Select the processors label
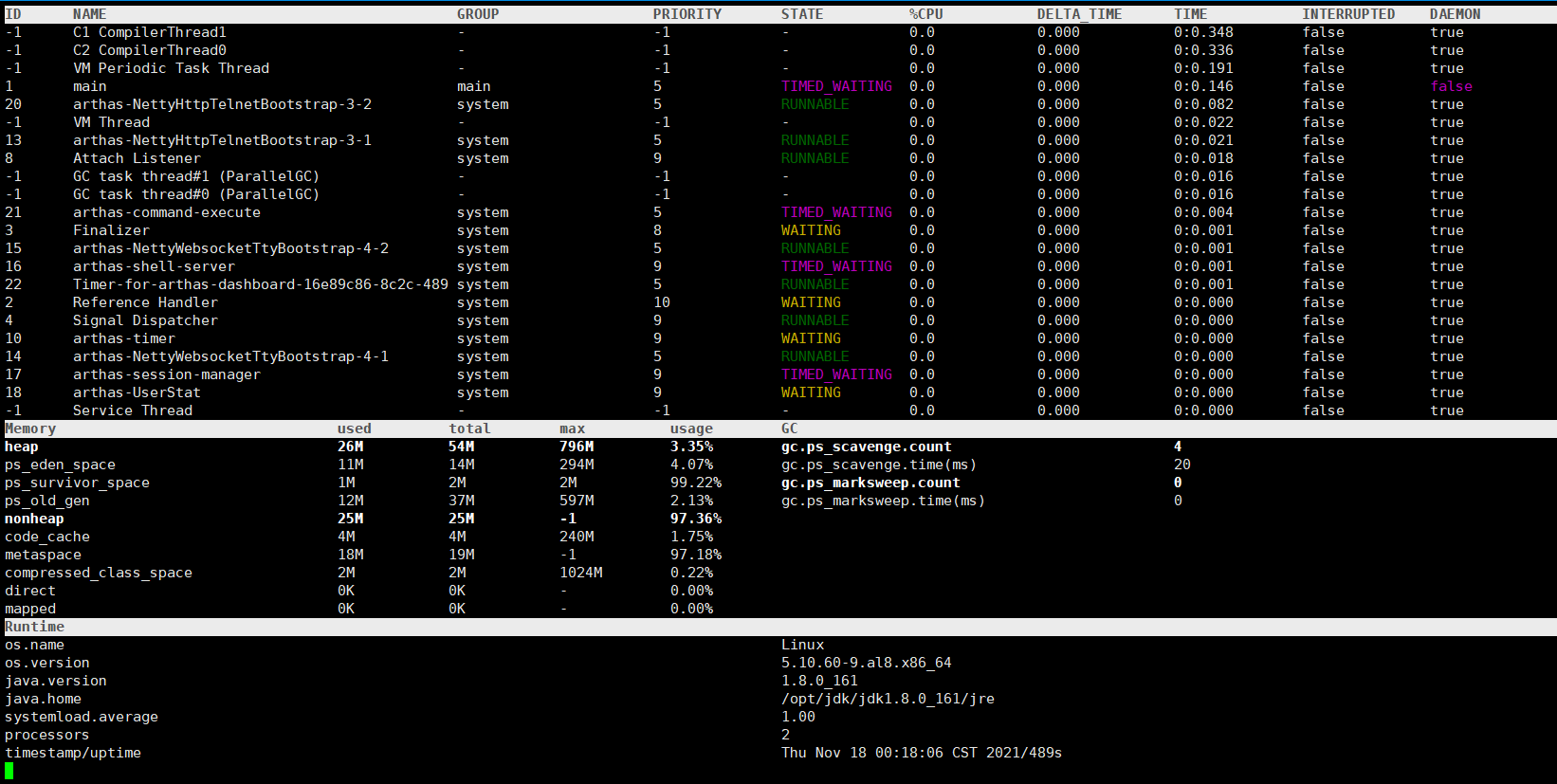Image resolution: width=1557 pixels, height=784 pixels. [x=47, y=735]
